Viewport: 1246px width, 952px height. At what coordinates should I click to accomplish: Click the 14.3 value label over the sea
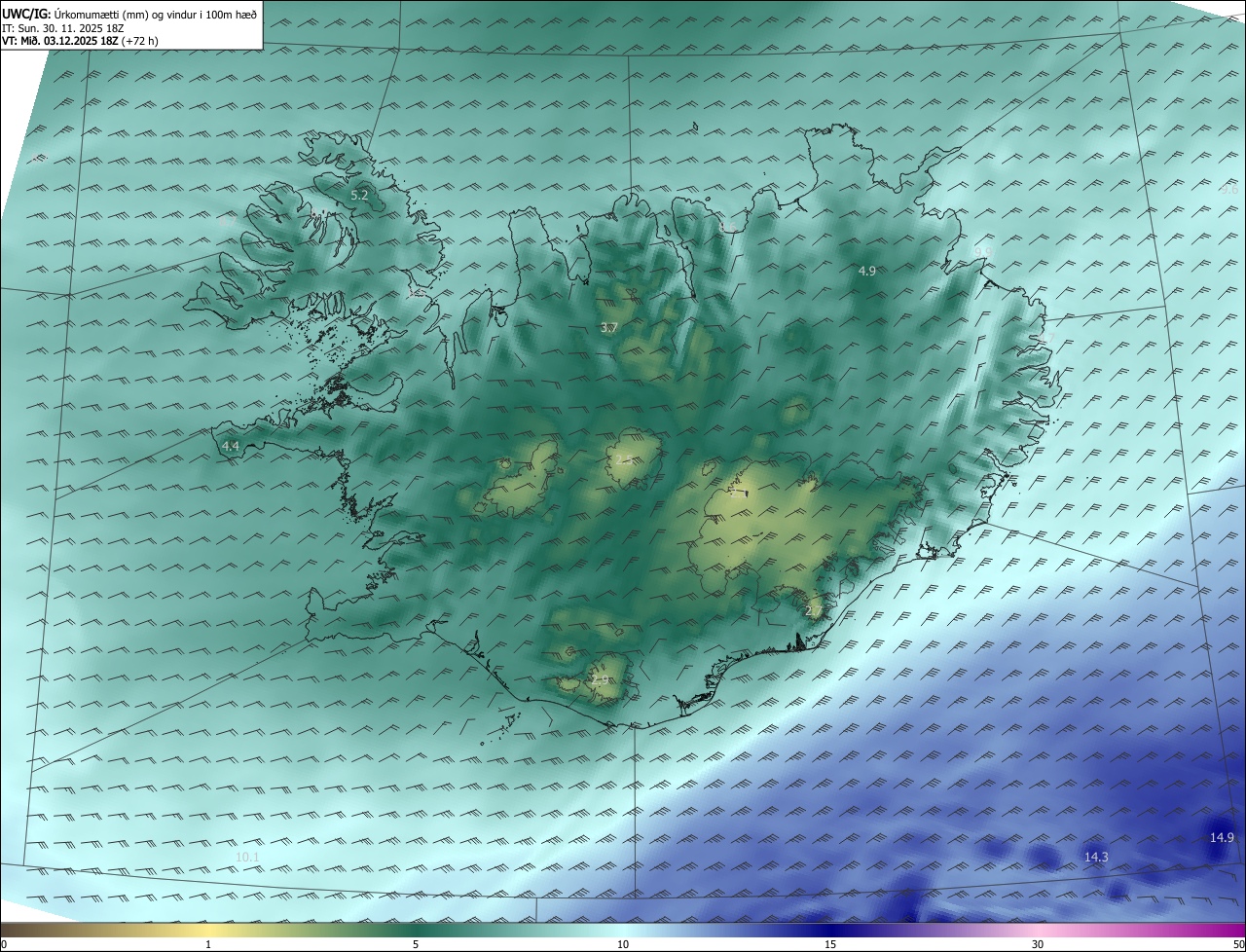tap(1096, 857)
